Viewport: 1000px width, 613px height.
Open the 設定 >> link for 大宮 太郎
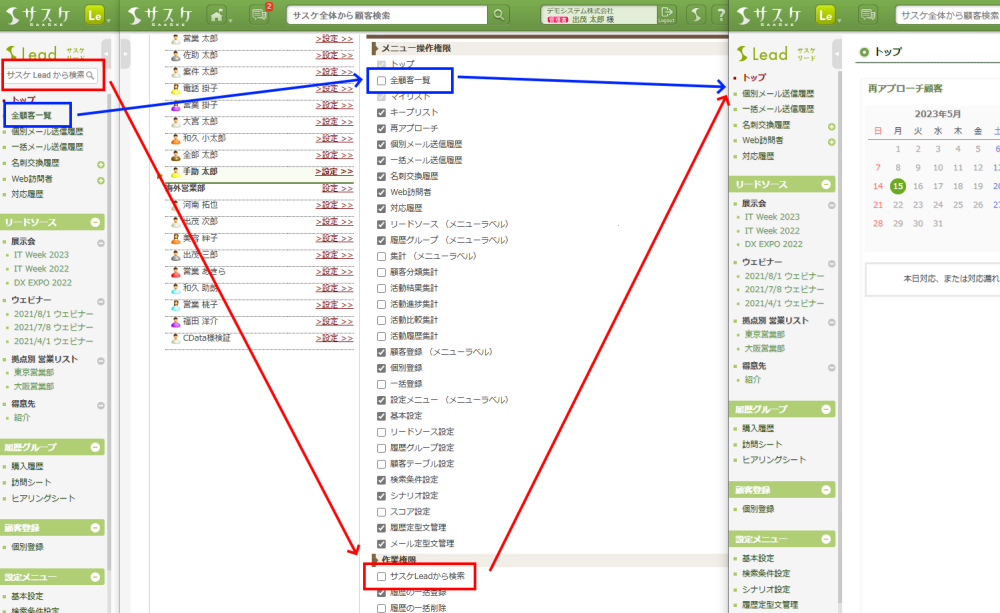click(334, 122)
